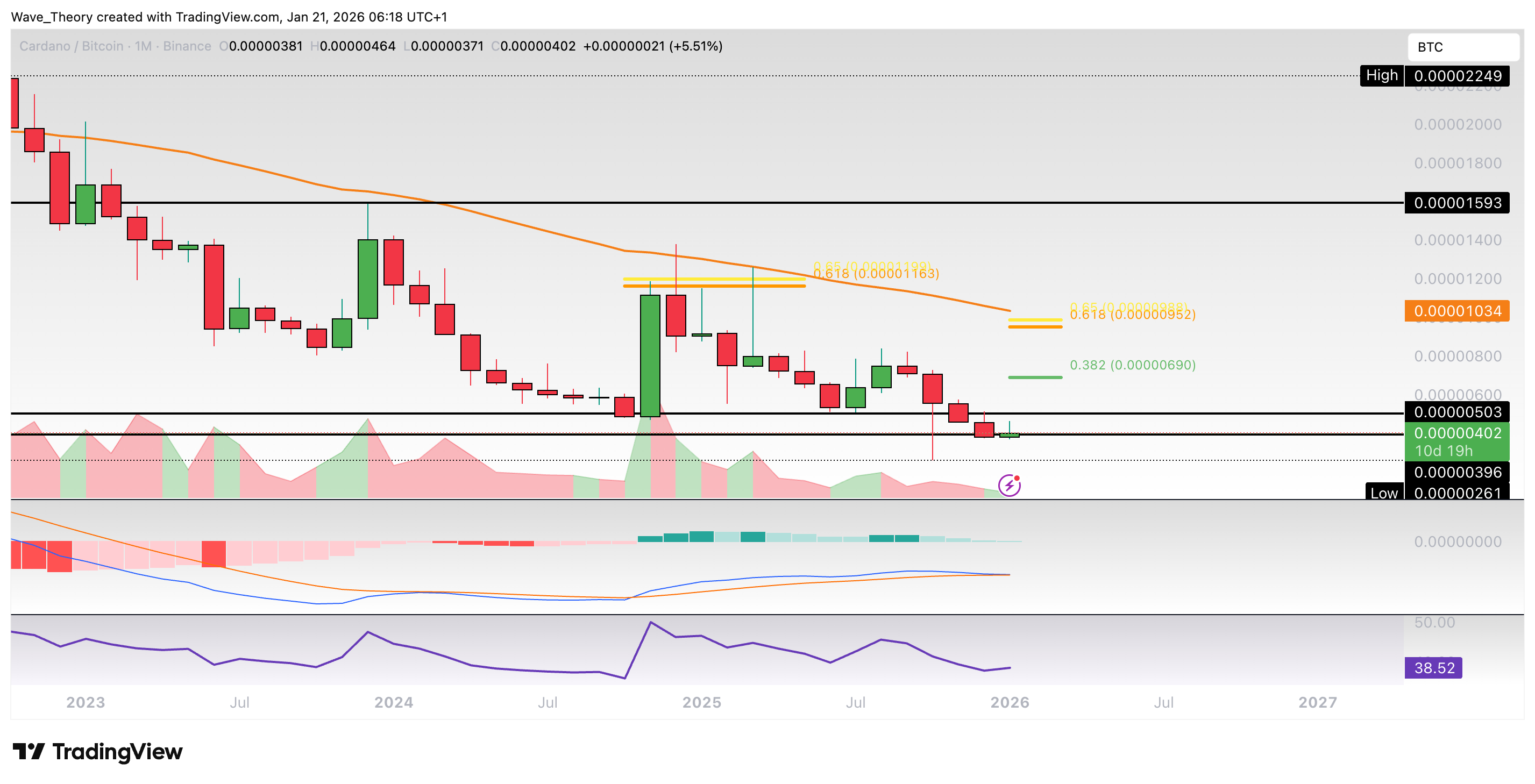Screen dimensions: 1535x784
Task: Click the 0.00001593 horizontal line price tag
Action: coord(1456,203)
